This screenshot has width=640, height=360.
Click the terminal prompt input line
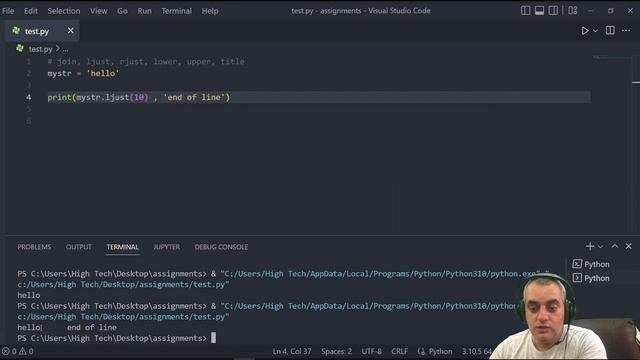tap(116, 338)
